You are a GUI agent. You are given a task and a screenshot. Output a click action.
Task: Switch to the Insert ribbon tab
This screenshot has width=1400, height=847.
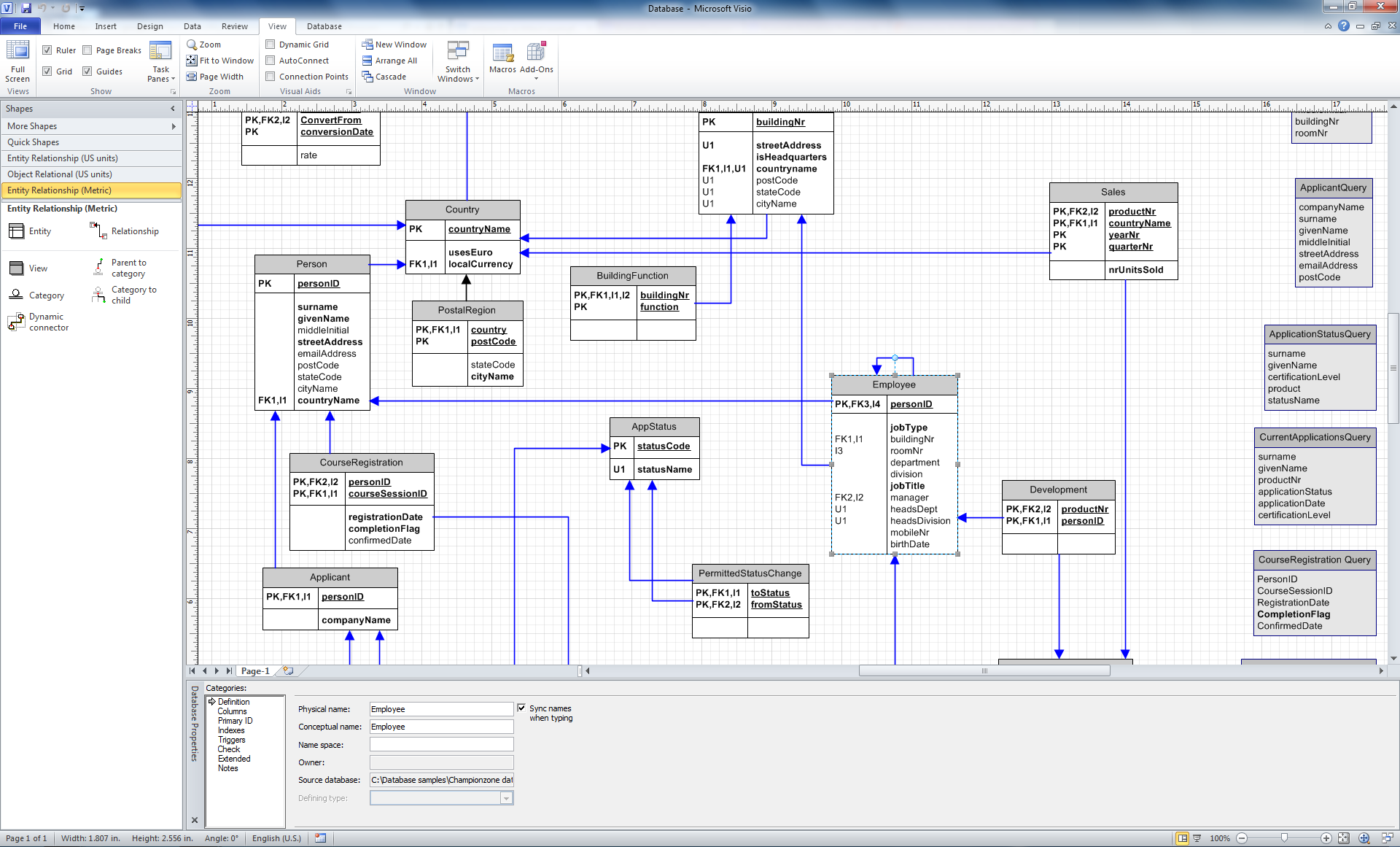pyautogui.click(x=106, y=26)
